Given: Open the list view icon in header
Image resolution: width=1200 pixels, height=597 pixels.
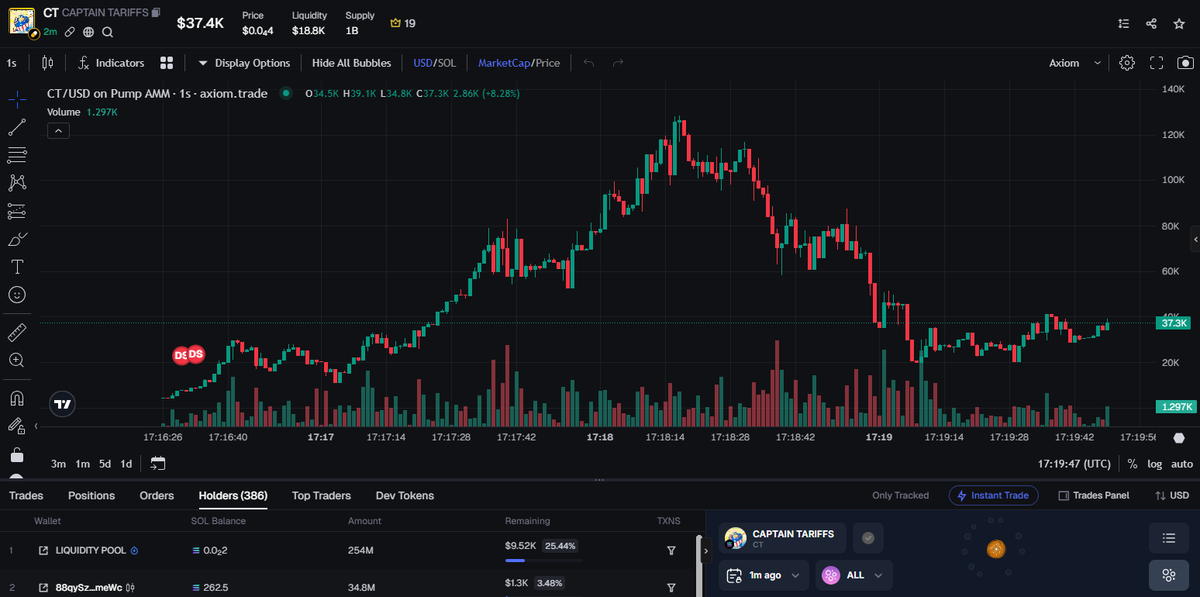Looking at the screenshot, I should [1124, 23].
